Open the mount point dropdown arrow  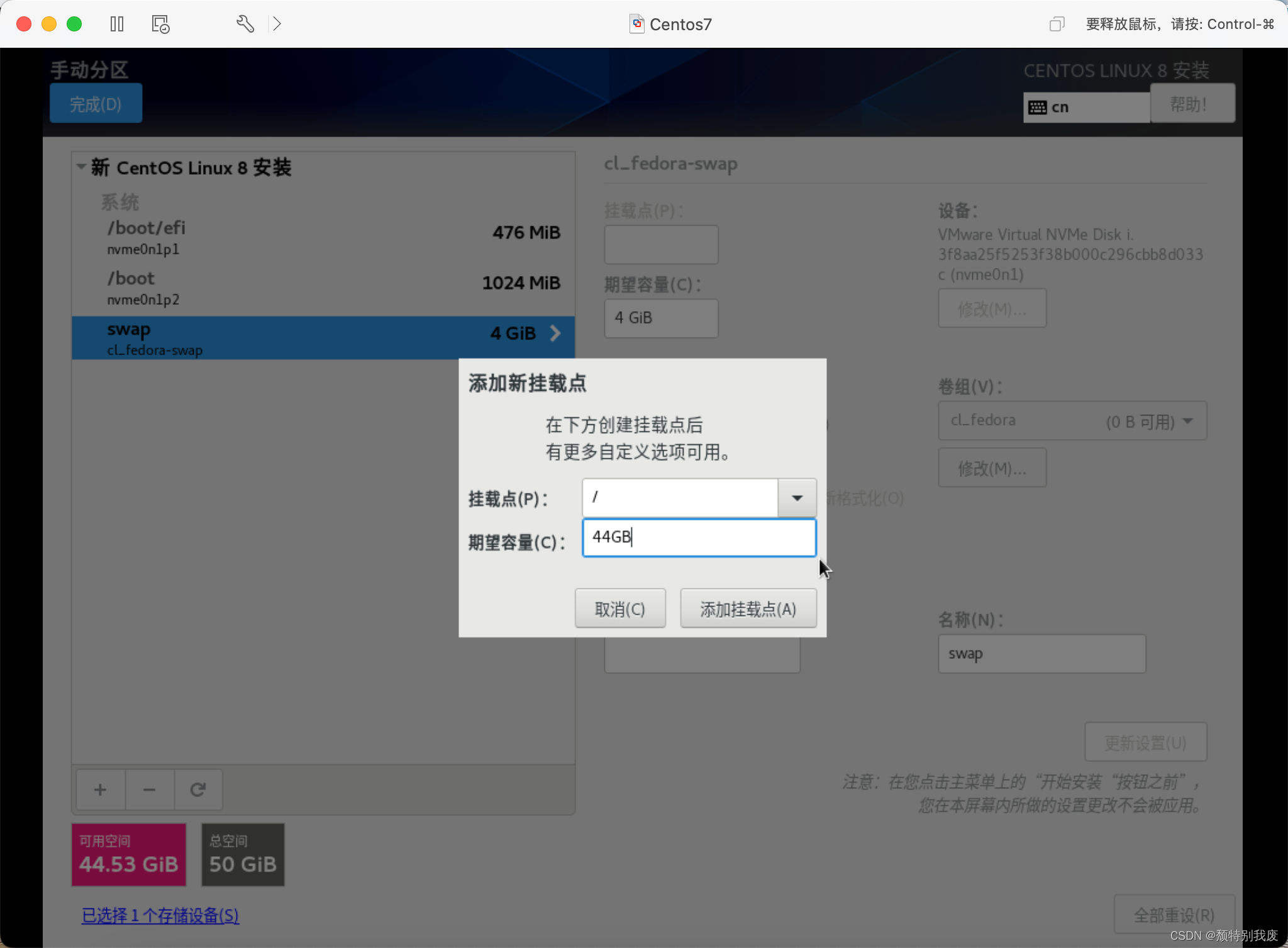click(x=797, y=498)
